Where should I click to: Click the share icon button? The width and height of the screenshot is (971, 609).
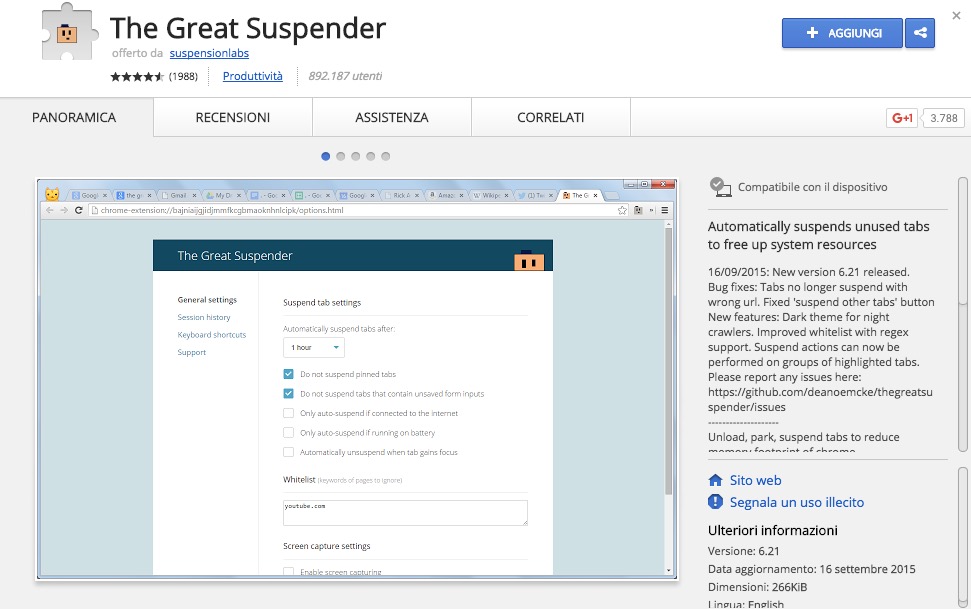coord(919,33)
